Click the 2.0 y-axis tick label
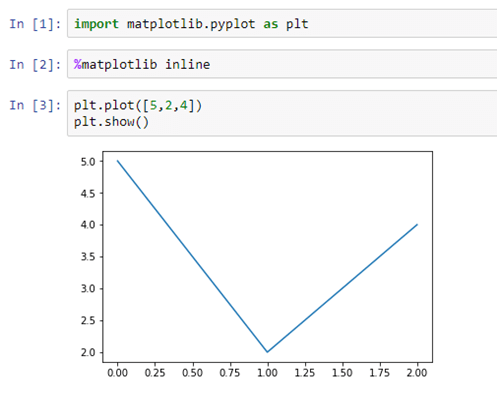 point(88,352)
